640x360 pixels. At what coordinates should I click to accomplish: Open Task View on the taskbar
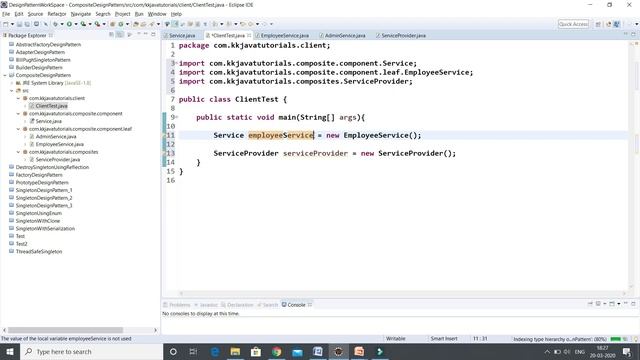pyautogui.click(x=193, y=351)
